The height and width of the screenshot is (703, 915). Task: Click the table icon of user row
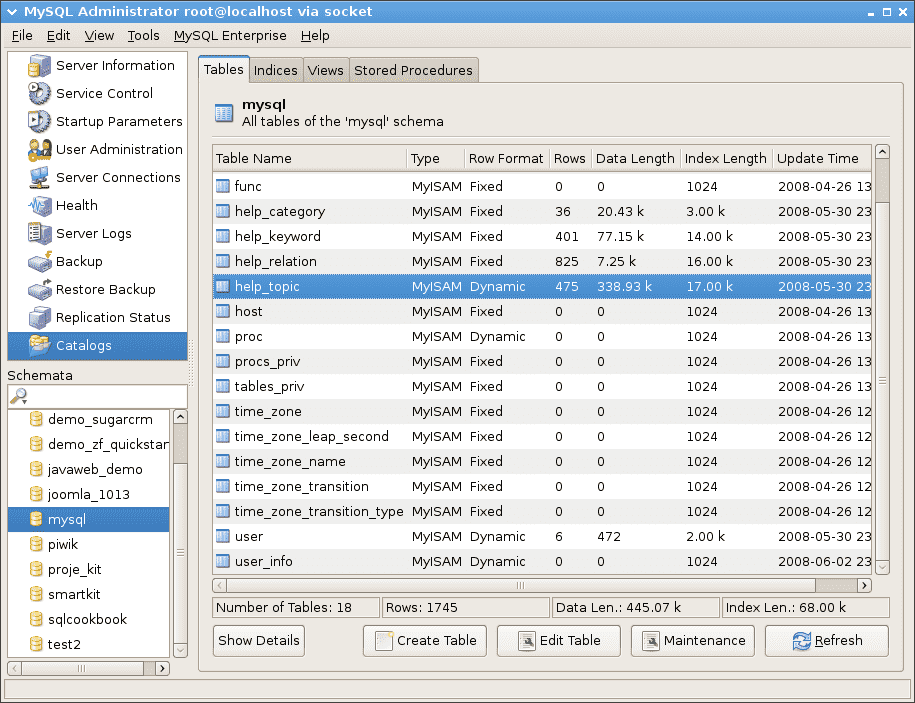point(223,536)
